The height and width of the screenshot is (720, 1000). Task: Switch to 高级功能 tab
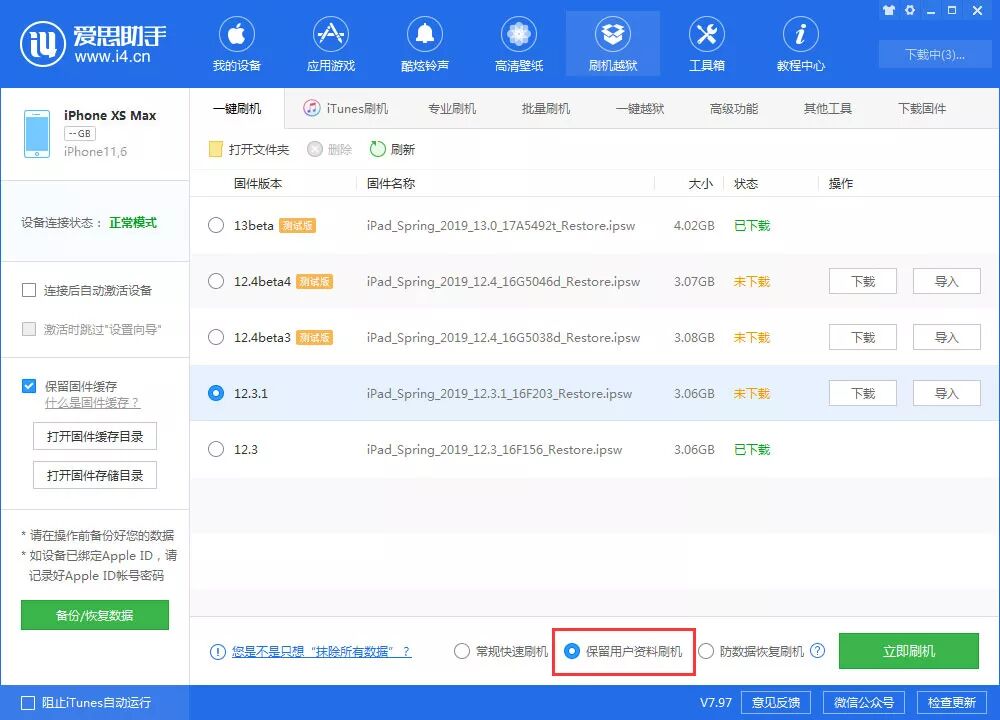(733, 109)
